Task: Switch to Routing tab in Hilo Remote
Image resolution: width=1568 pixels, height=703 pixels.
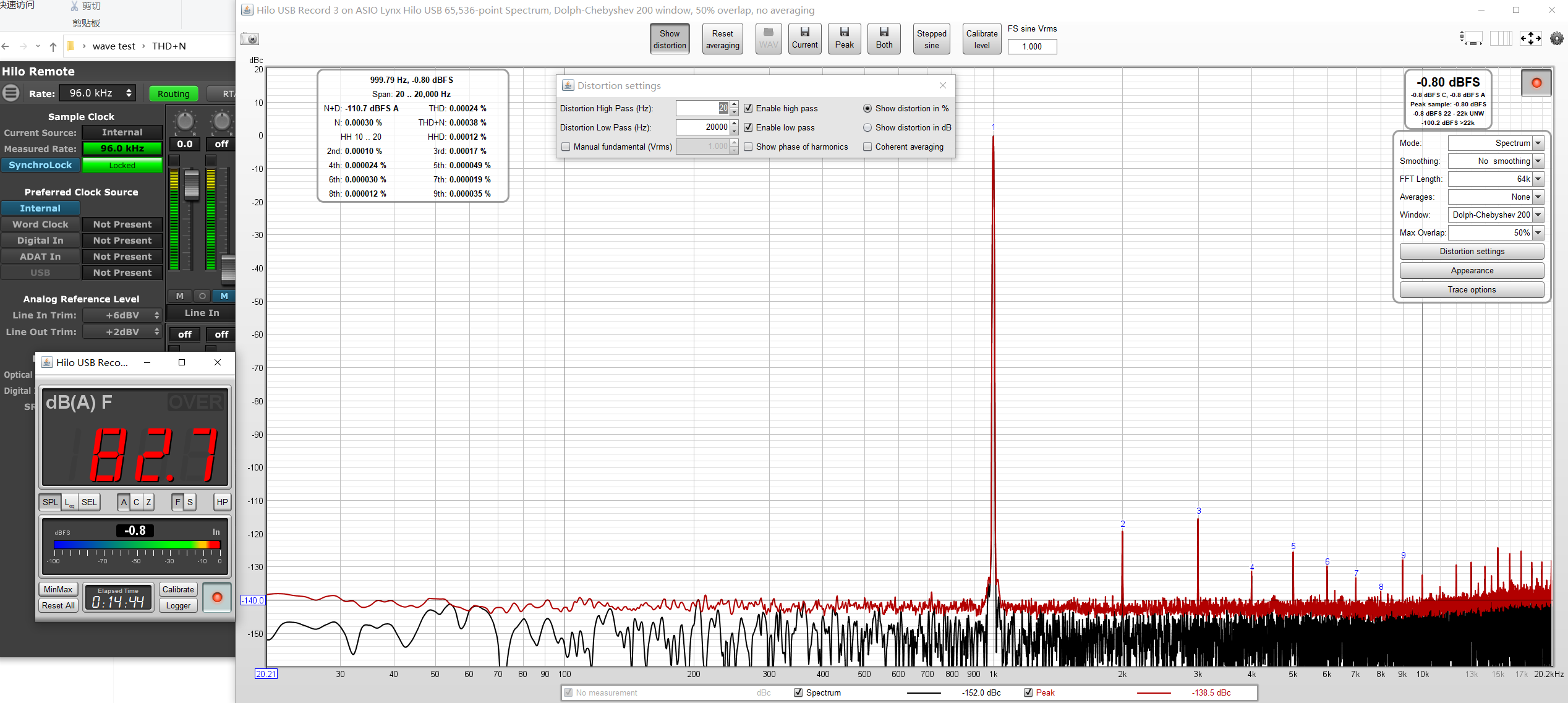Action: click(173, 94)
